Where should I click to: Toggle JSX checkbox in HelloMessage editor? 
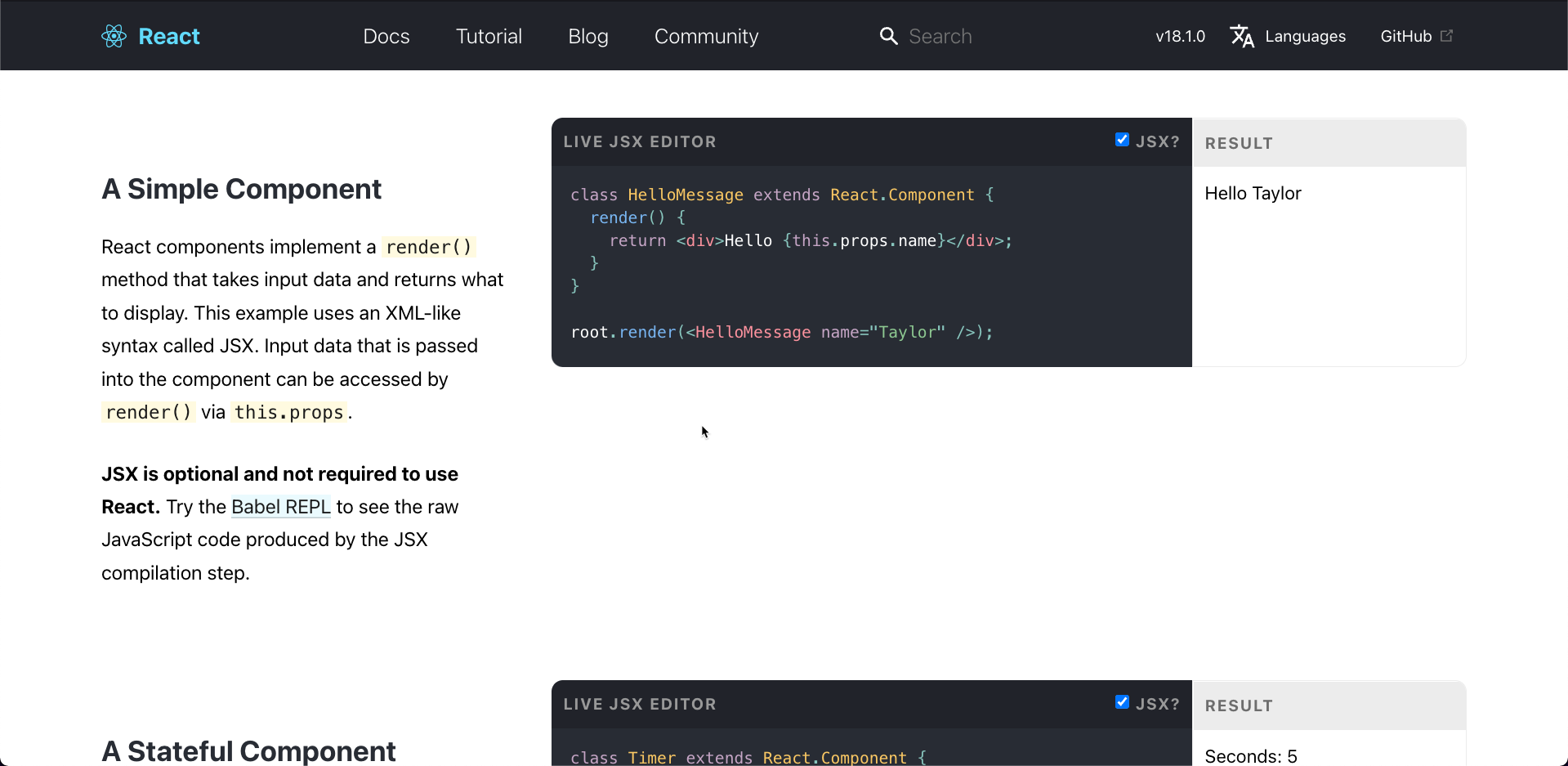(1122, 140)
